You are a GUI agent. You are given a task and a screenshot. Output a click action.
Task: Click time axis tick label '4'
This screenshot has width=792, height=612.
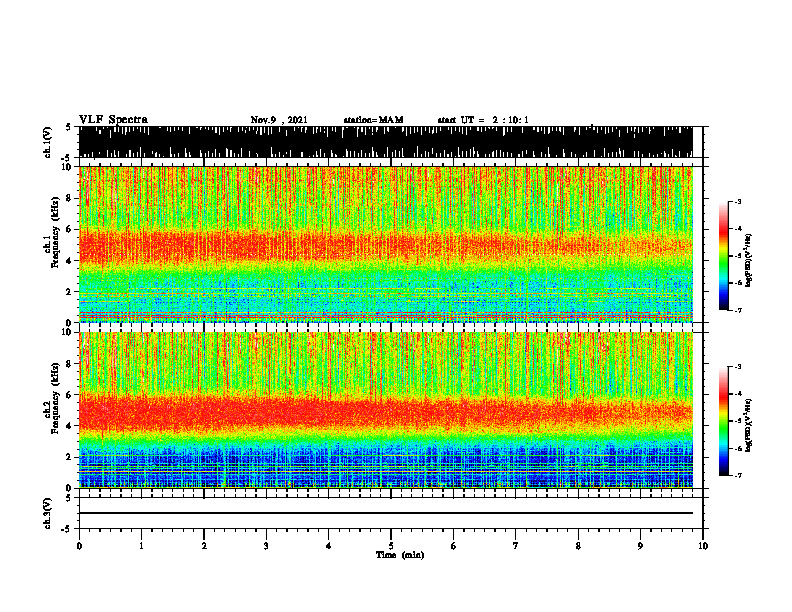pos(329,546)
